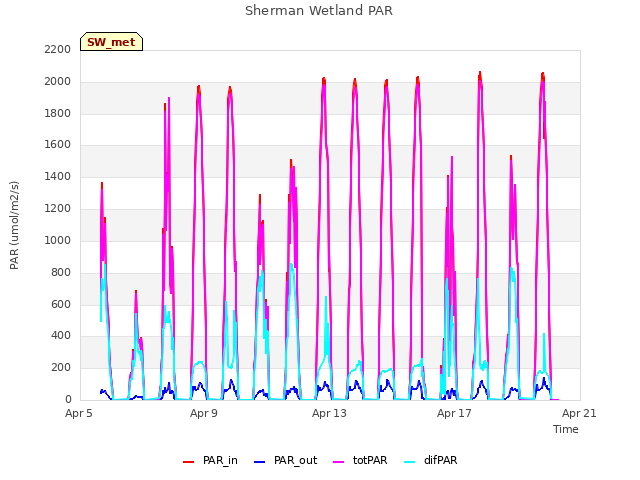Click the Sherman Wetland PAR chart title
Screen dimensions: 640x480
pos(319,10)
